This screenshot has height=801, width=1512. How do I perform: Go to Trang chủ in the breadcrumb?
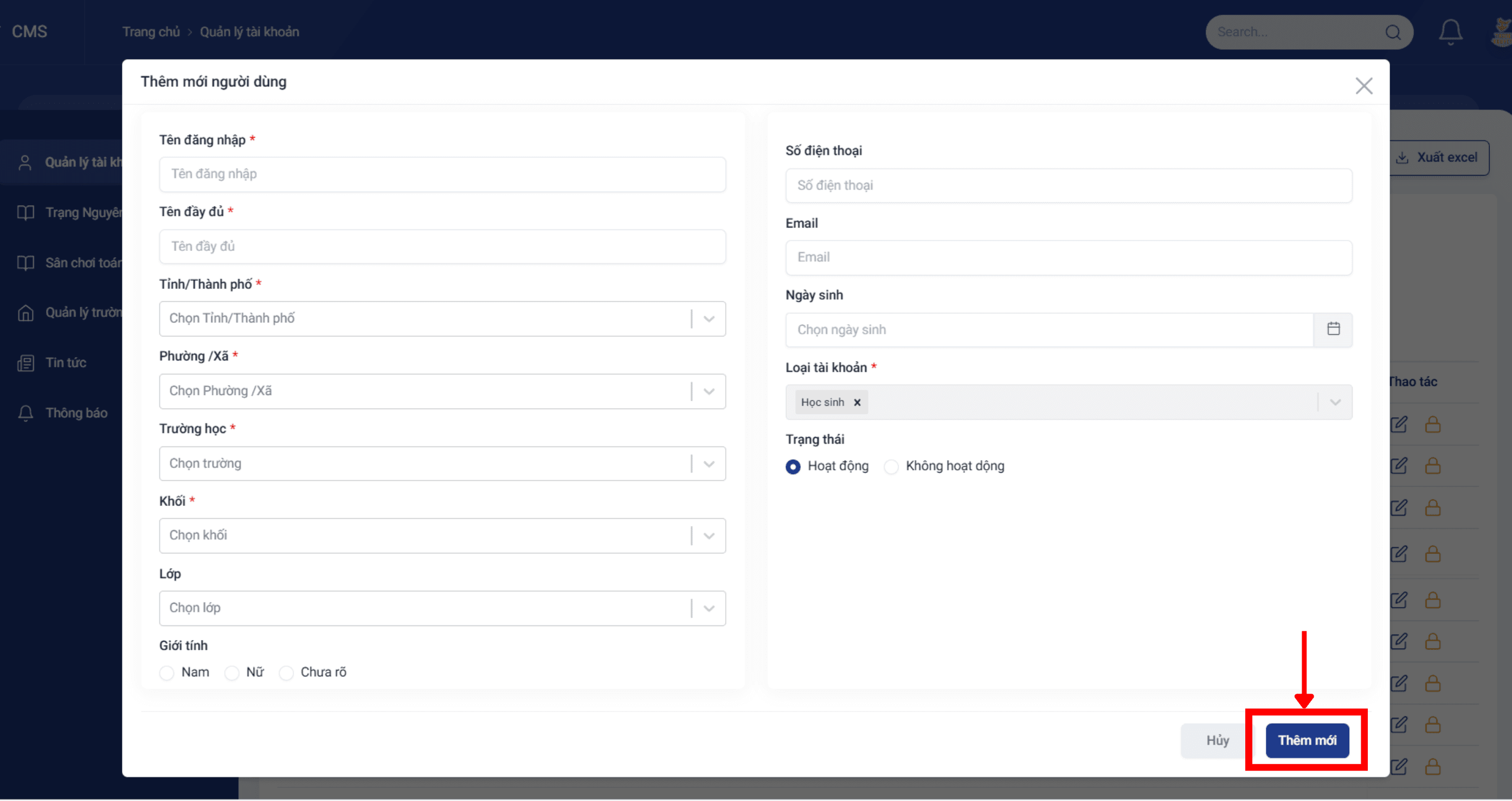coord(151,31)
